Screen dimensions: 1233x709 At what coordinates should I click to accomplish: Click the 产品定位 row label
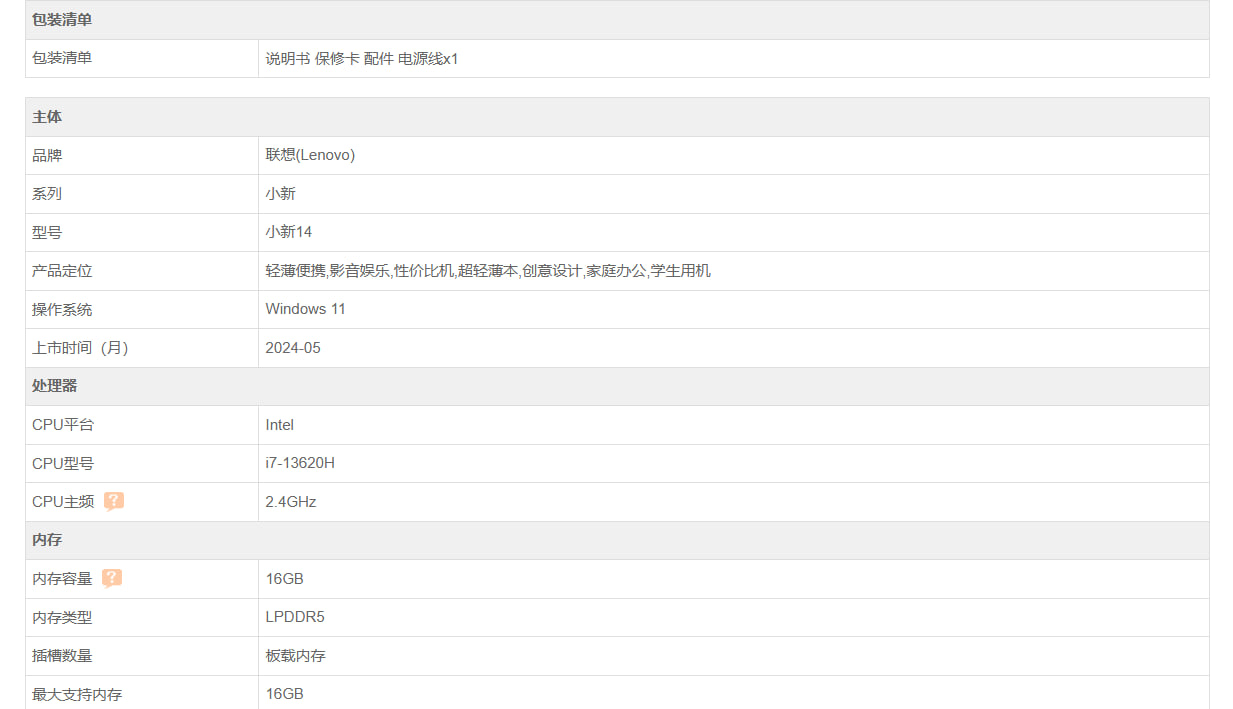(x=62, y=271)
